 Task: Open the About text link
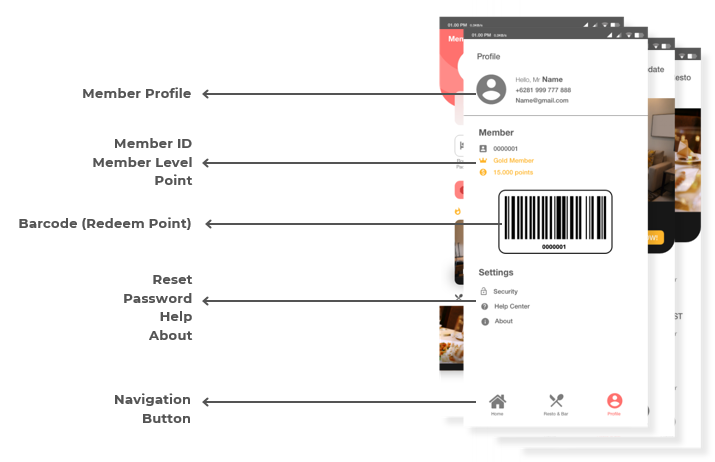[503, 321]
